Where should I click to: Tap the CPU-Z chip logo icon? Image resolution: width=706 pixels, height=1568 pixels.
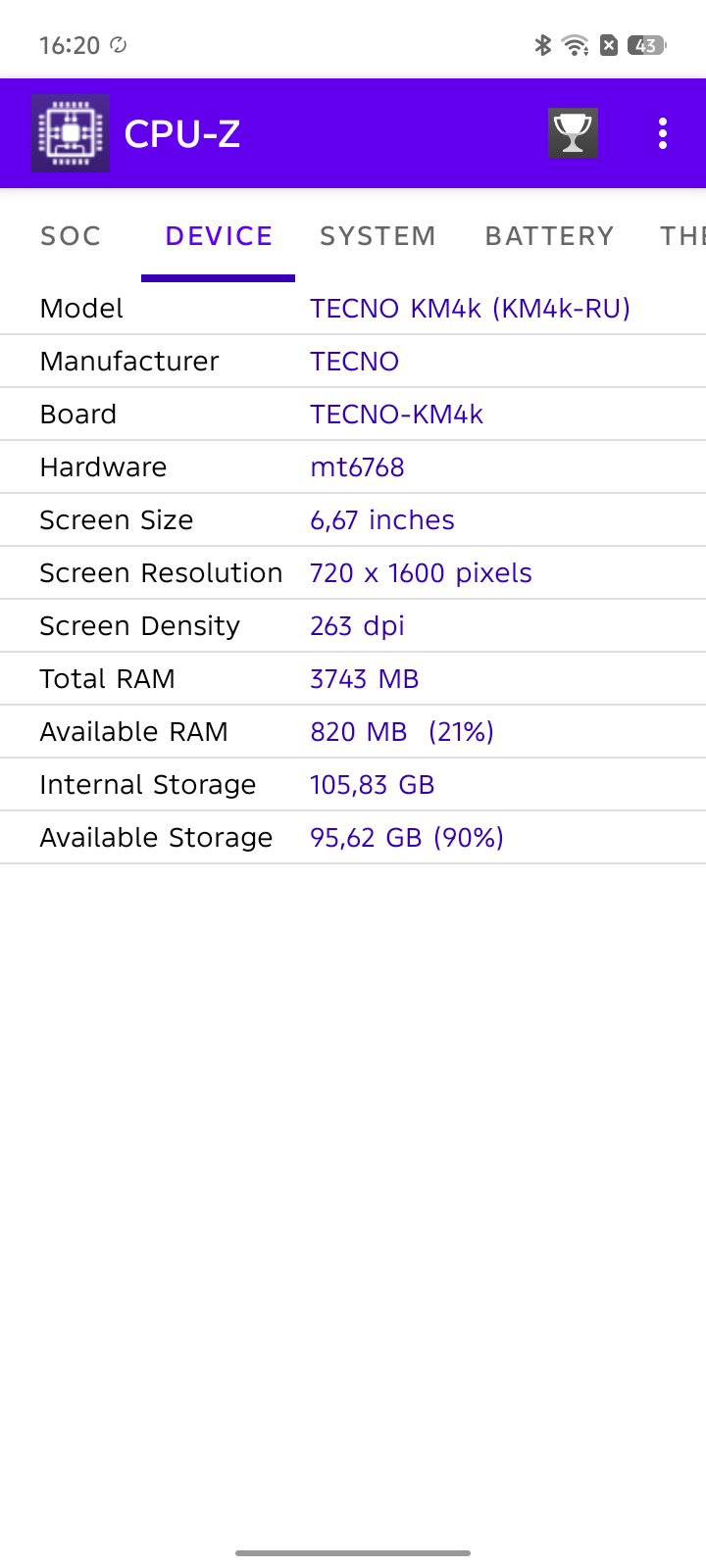click(x=70, y=133)
